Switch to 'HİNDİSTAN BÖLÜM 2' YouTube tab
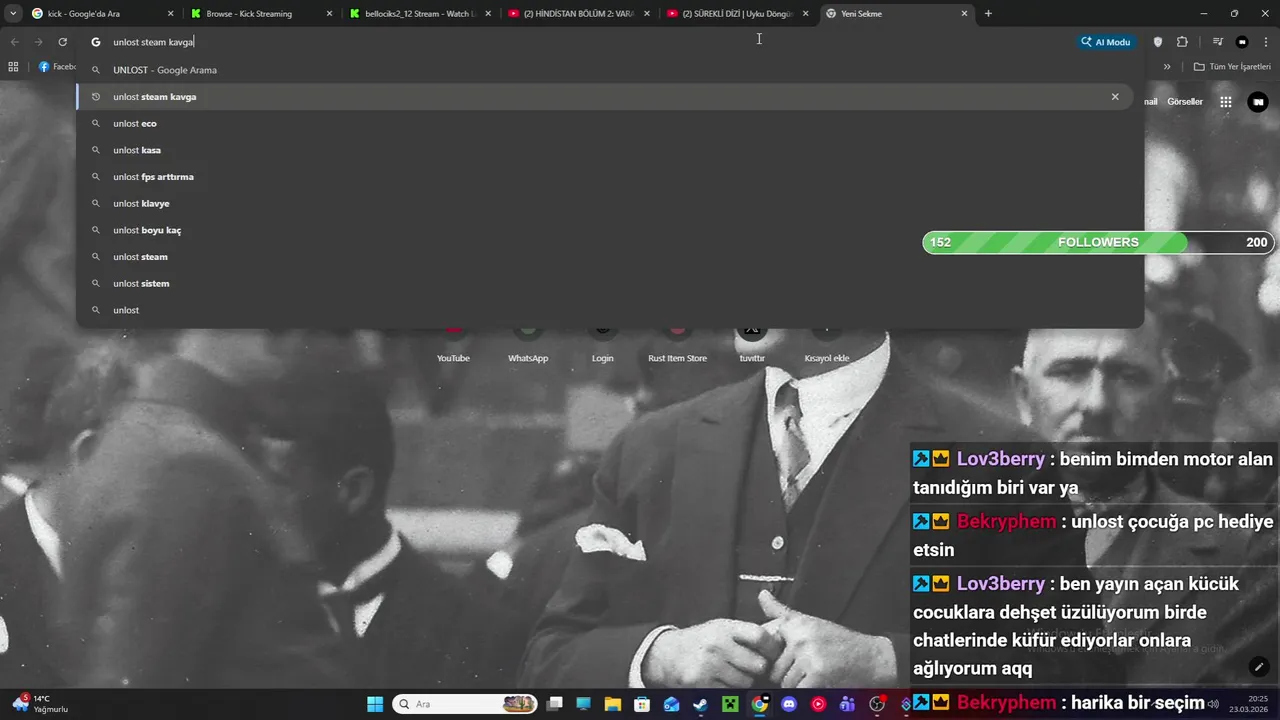 pos(578,14)
